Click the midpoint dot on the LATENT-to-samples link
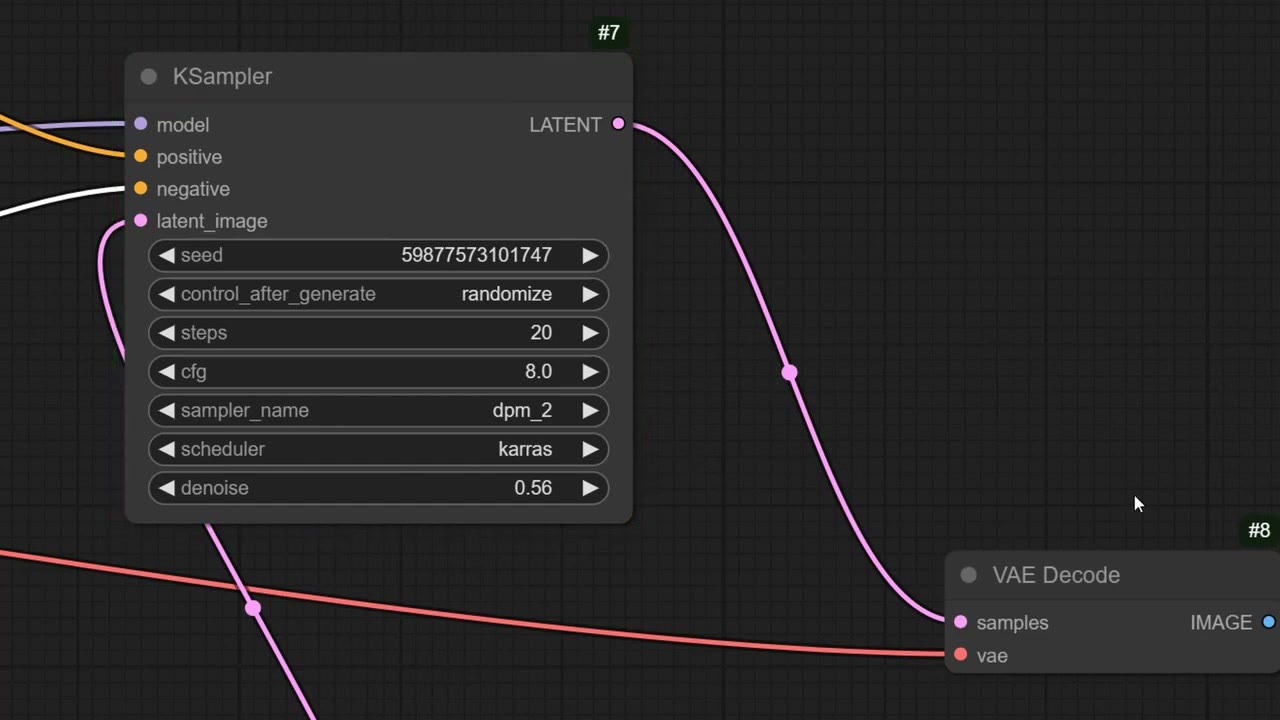The height and width of the screenshot is (720, 1280). (789, 373)
